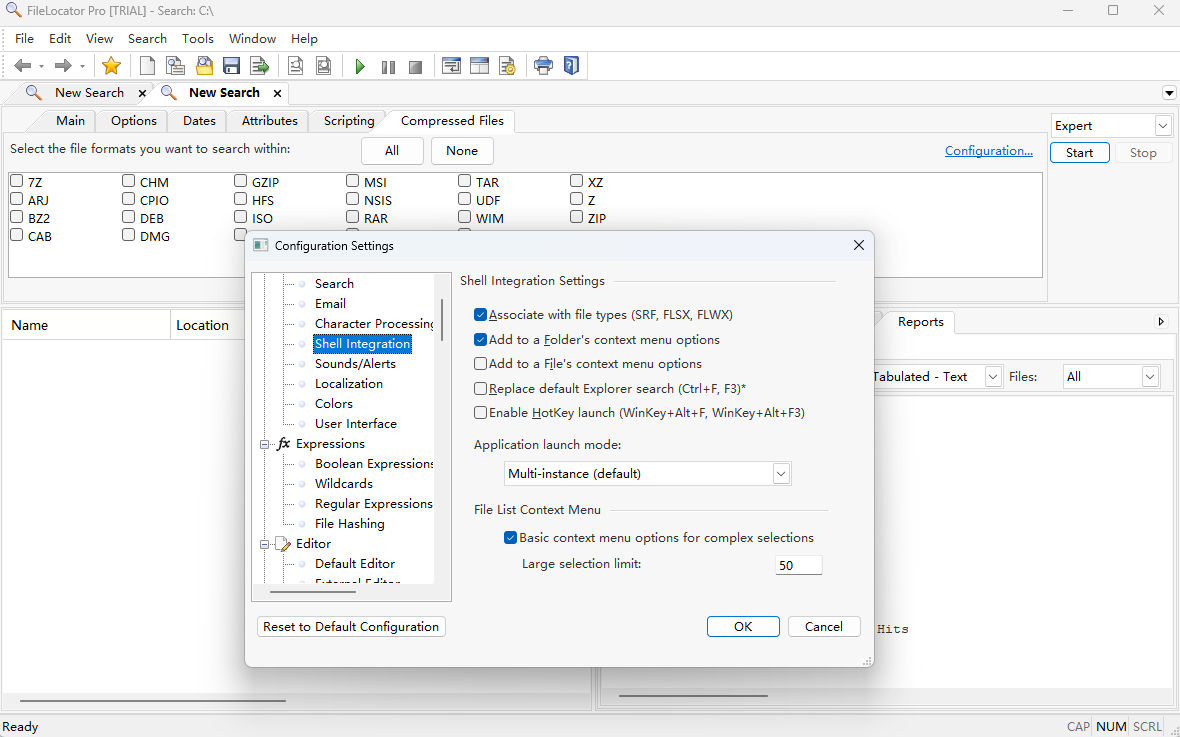The height and width of the screenshot is (737, 1180).
Task: Uncheck Associate with file types option
Action: tap(481, 314)
